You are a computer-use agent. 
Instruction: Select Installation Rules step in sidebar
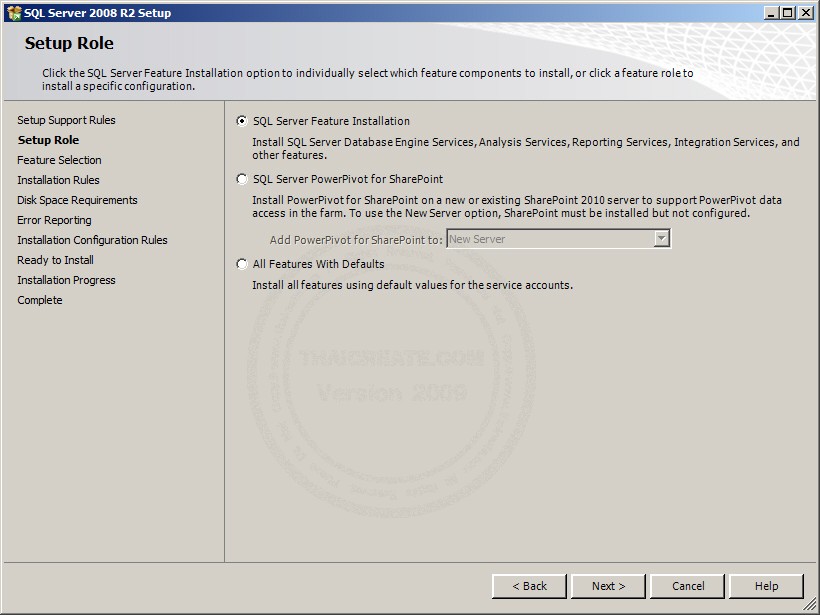point(58,180)
